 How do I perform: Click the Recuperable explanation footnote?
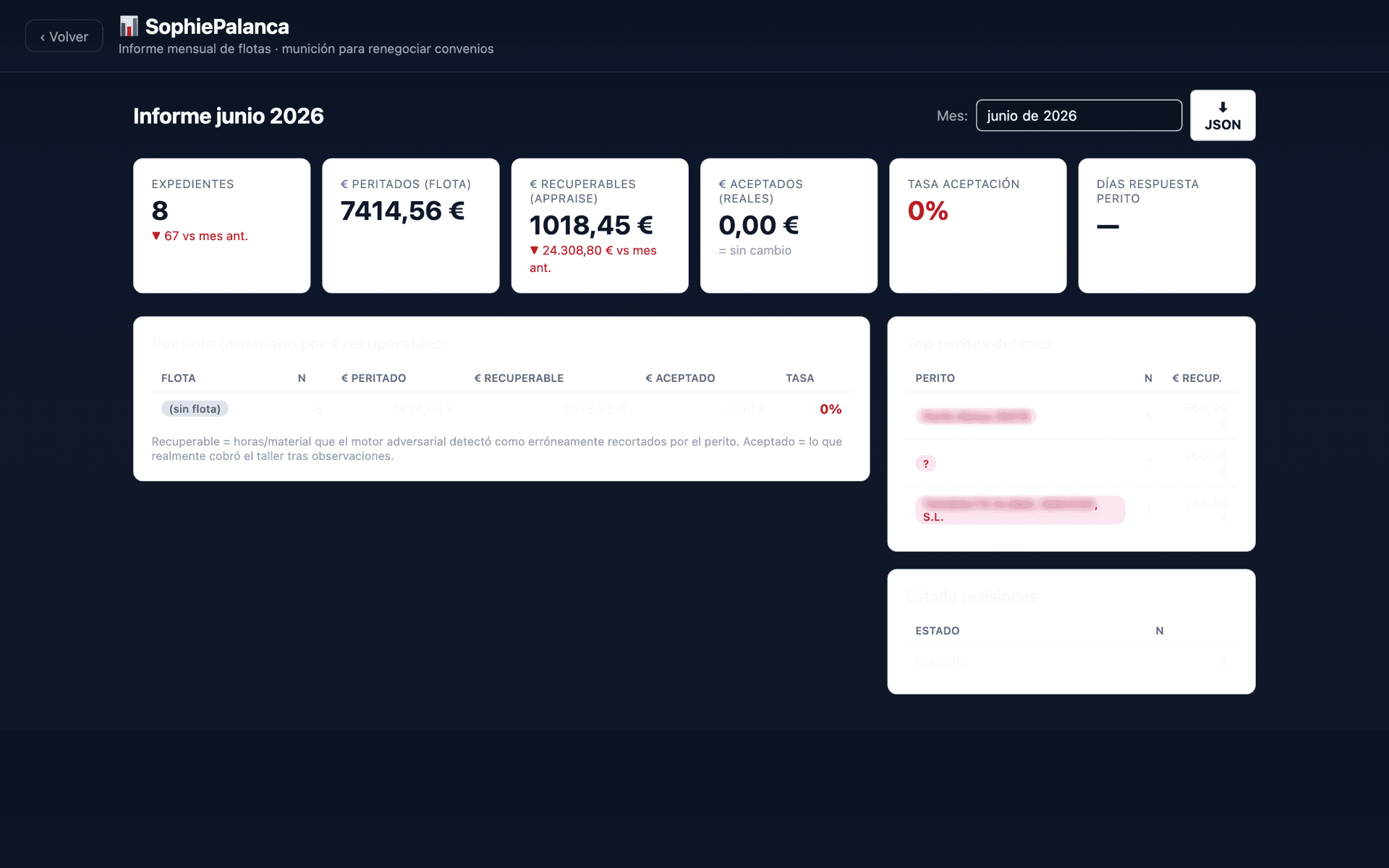click(497, 448)
